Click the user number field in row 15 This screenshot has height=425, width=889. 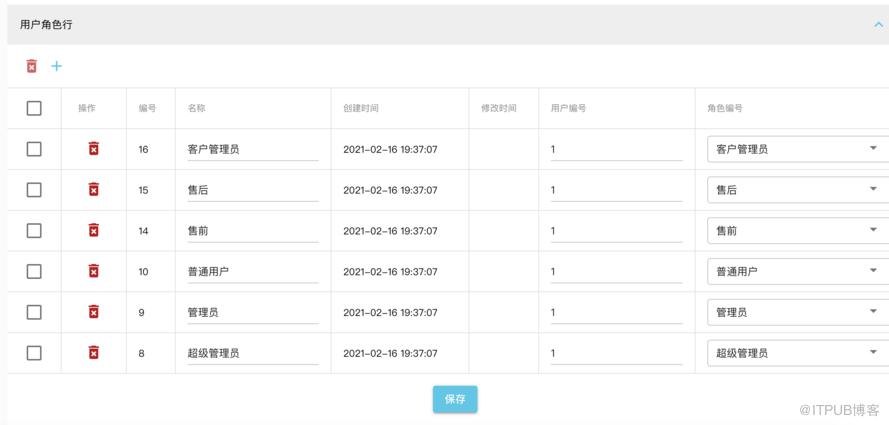pos(616,190)
